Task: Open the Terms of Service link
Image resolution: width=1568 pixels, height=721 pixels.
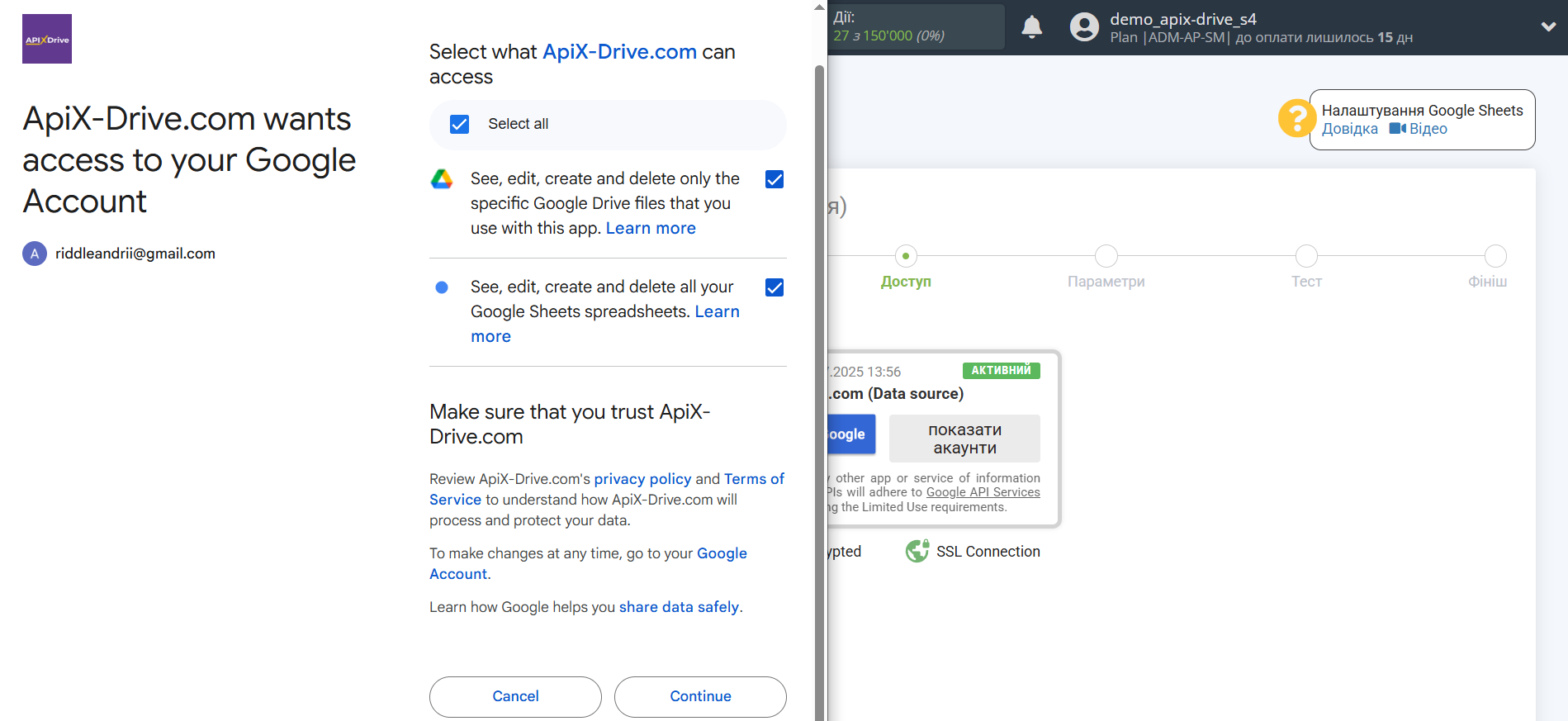Action: 607,489
